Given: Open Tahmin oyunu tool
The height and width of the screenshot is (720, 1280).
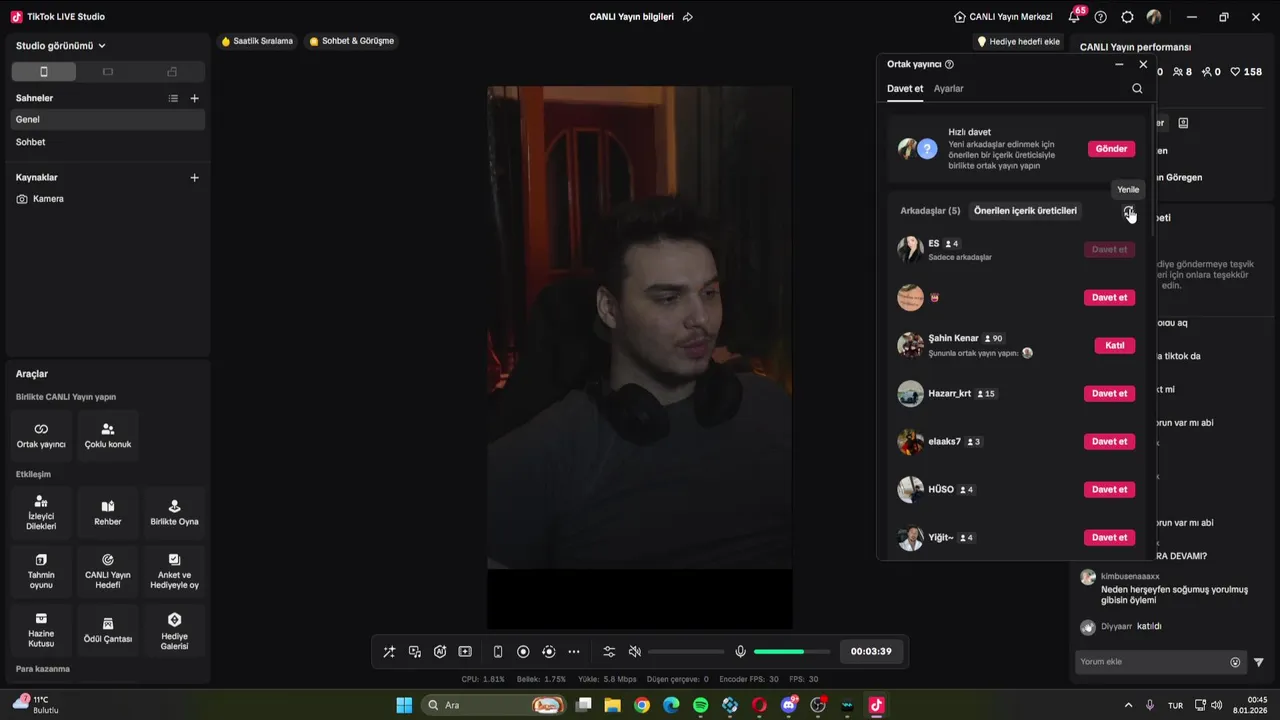Looking at the screenshot, I should point(41,571).
